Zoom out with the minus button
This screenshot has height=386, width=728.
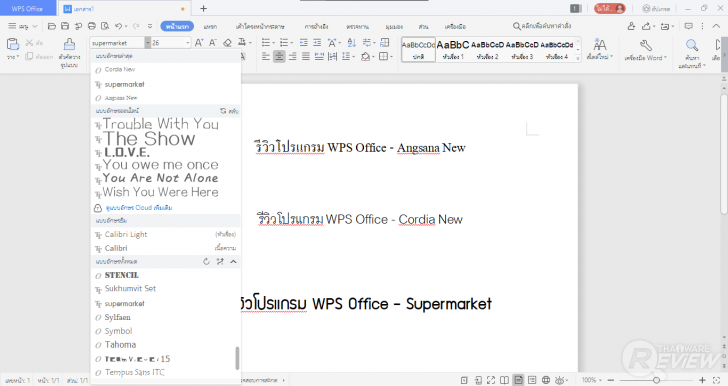[x=611, y=380]
